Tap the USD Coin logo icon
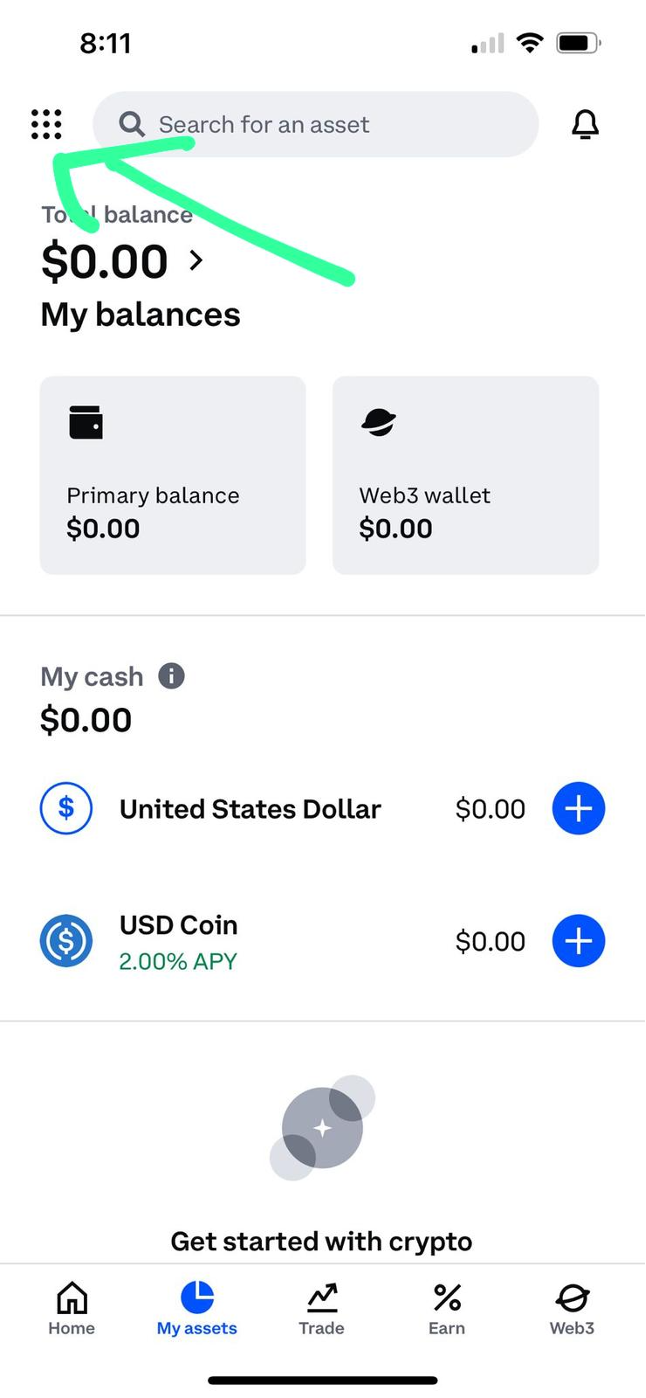This screenshot has height=1398, width=646. [x=66, y=941]
